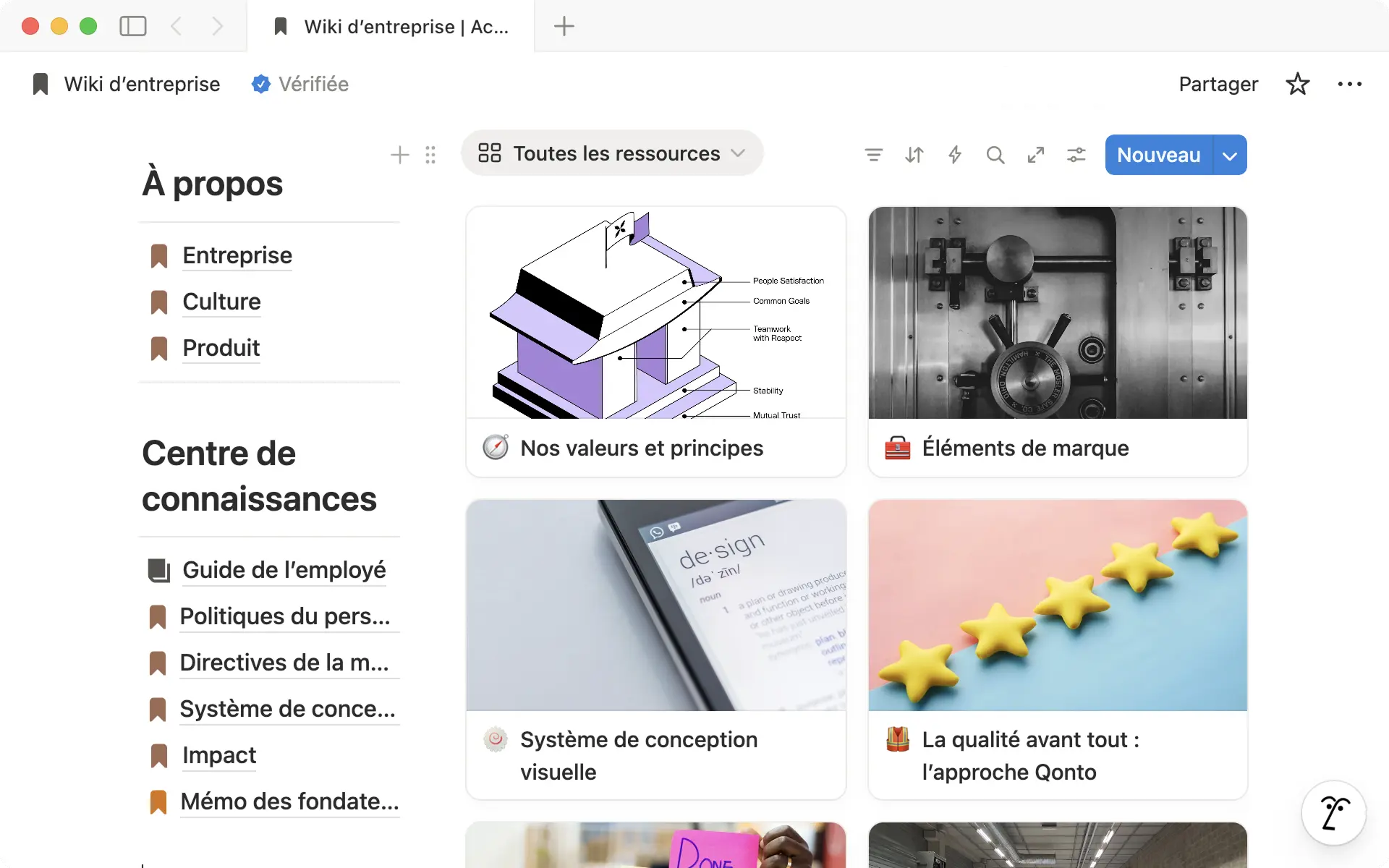Open the Culture page in the sidebar
The width and height of the screenshot is (1389, 868).
point(221,302)
